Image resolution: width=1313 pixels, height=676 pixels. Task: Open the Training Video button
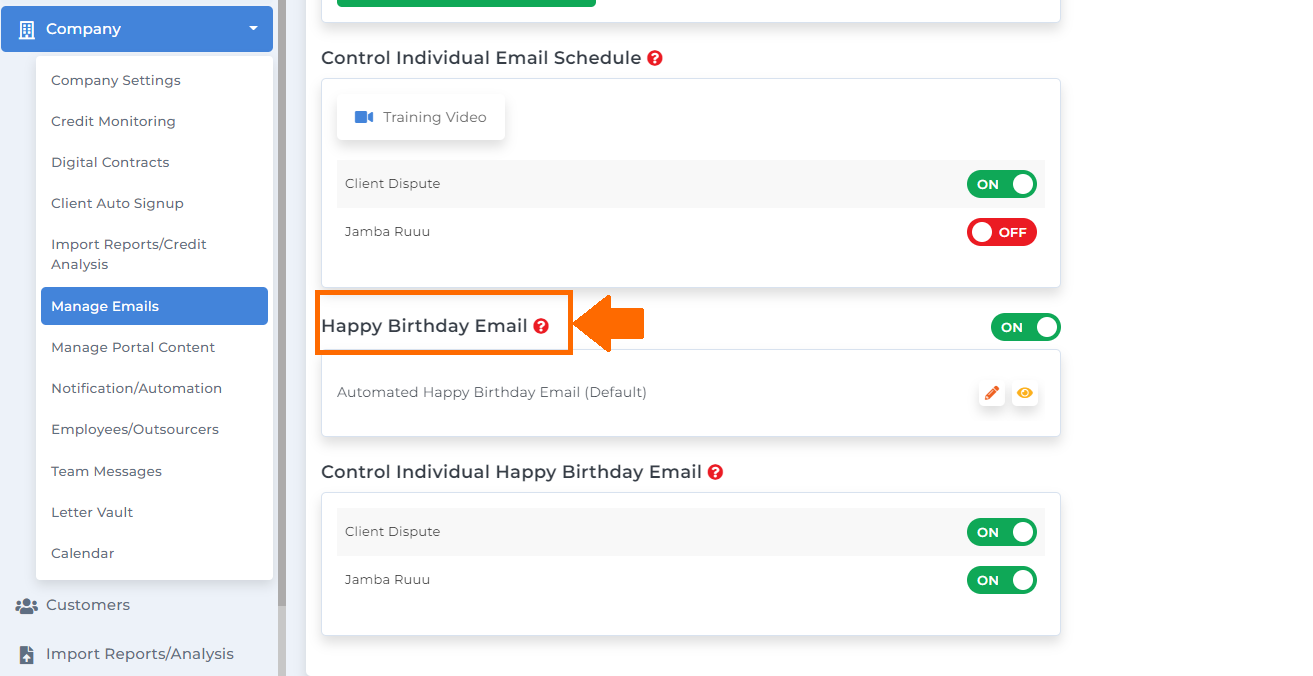coord(421,117)
